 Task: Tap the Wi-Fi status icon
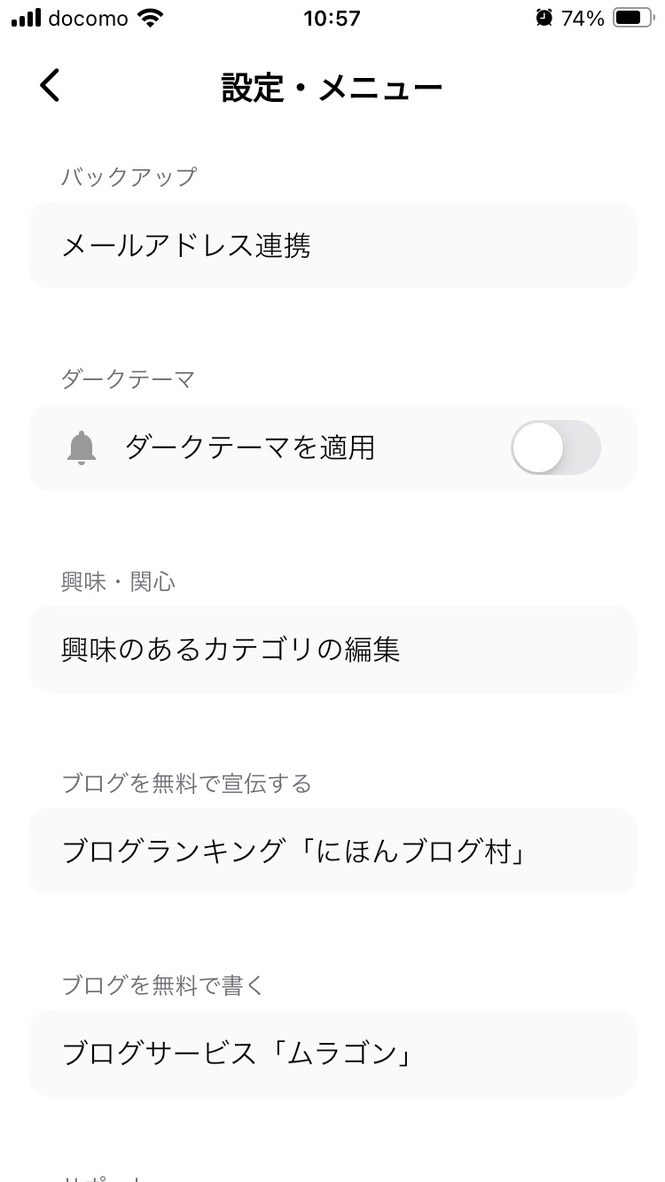[x=151, y=18]
